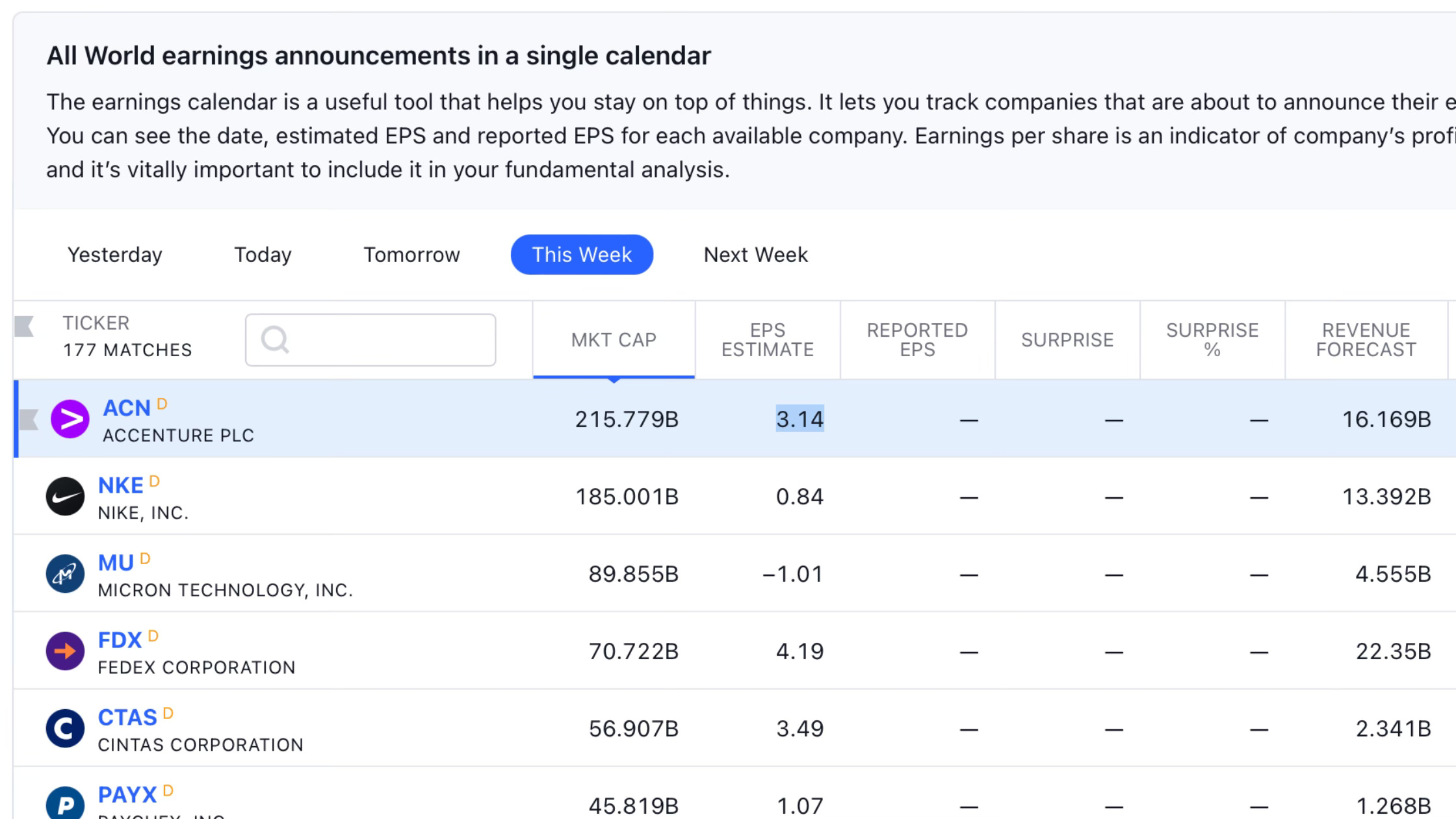Switch to the Yesterday tab

115,255
